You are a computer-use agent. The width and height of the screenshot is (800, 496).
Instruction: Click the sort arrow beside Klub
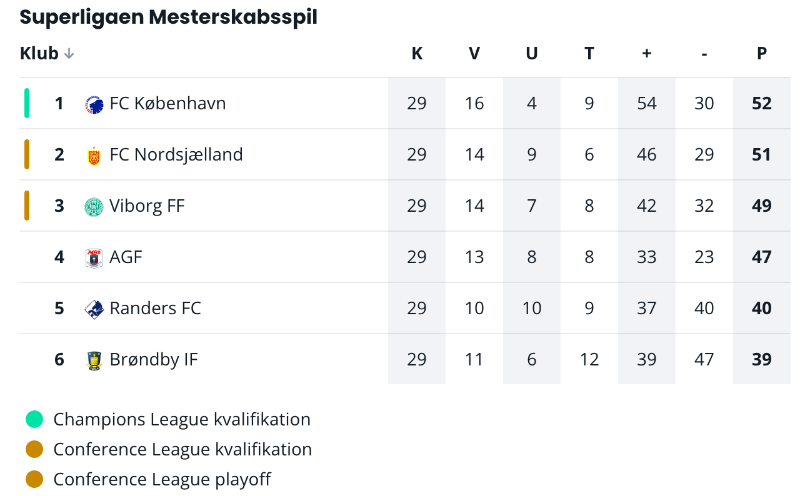[x=69, y=54]
